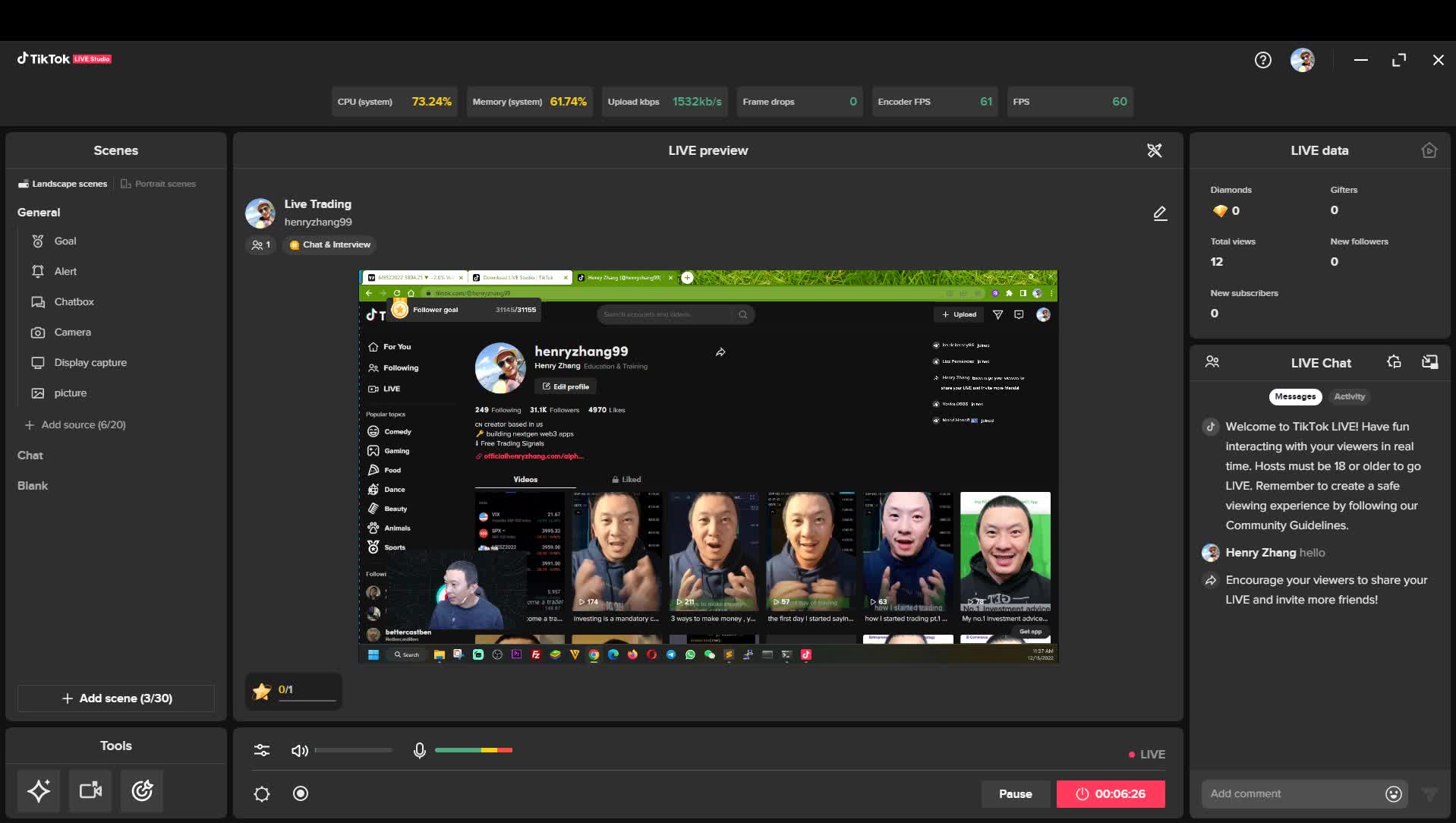
Task: Open LIVE Chat settings gear icon
Action: click(x=1394, y=362)
